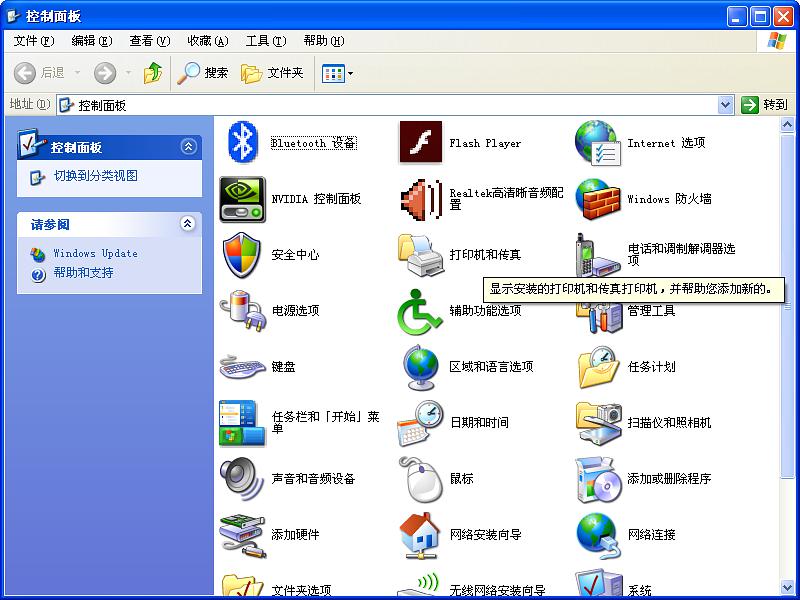Open the Flash Player icon
800x600 pixels.
coord(420,142)
